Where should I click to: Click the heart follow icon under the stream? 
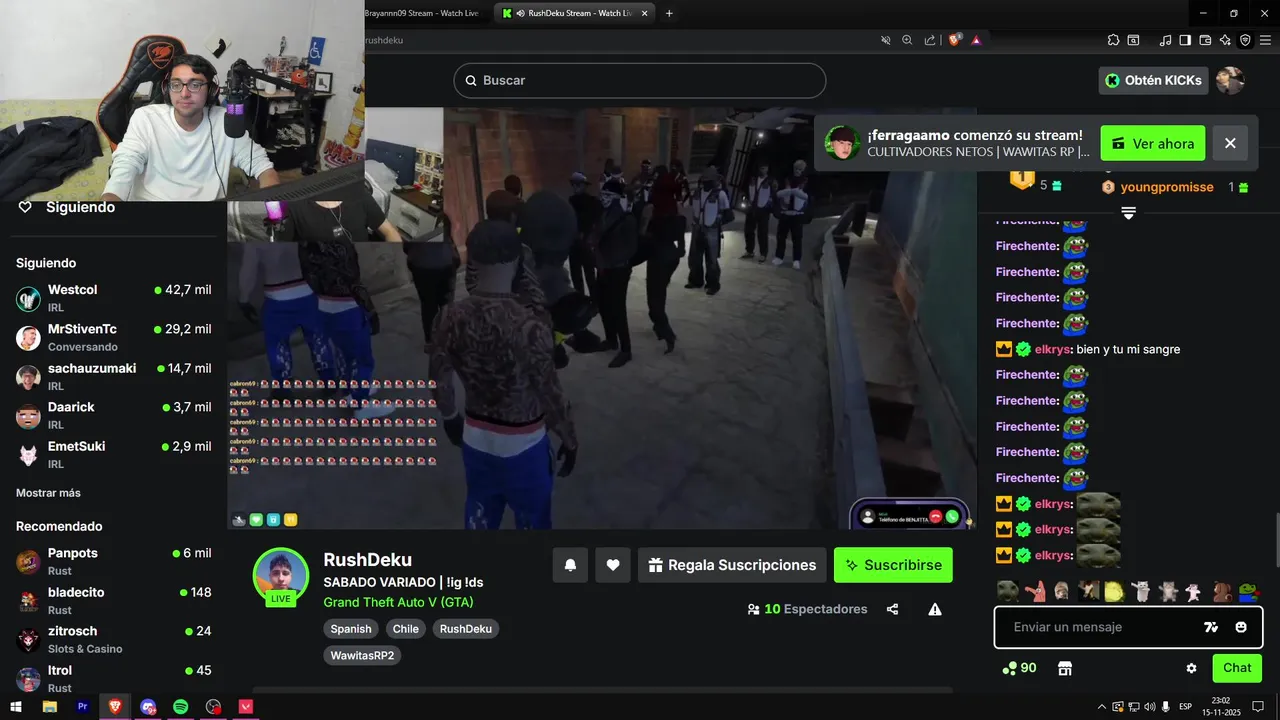613,565
